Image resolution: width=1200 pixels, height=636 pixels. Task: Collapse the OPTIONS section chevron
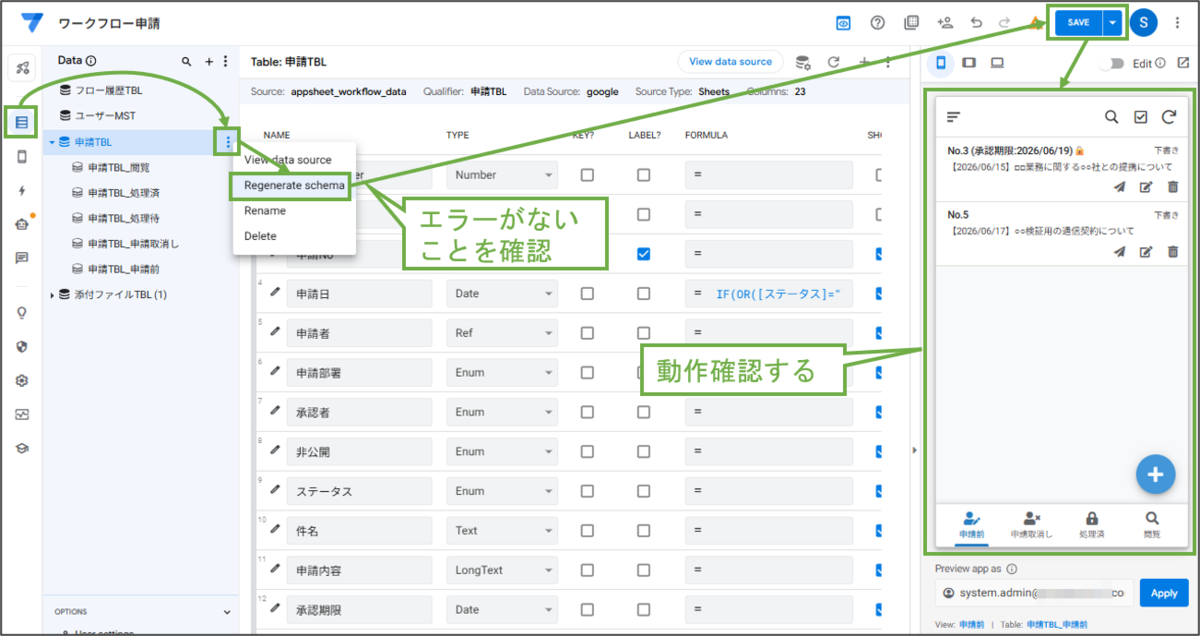pos(227,612)
